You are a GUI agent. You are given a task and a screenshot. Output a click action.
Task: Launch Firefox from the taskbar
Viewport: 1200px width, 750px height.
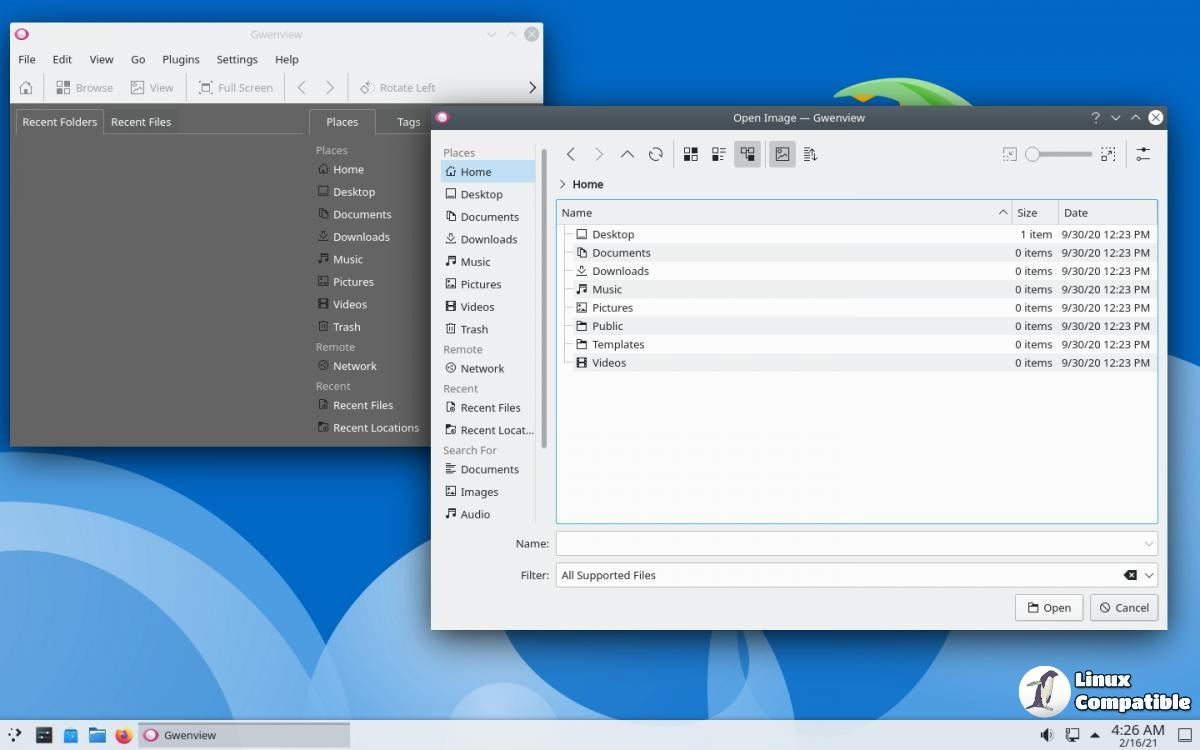(123, 735)
